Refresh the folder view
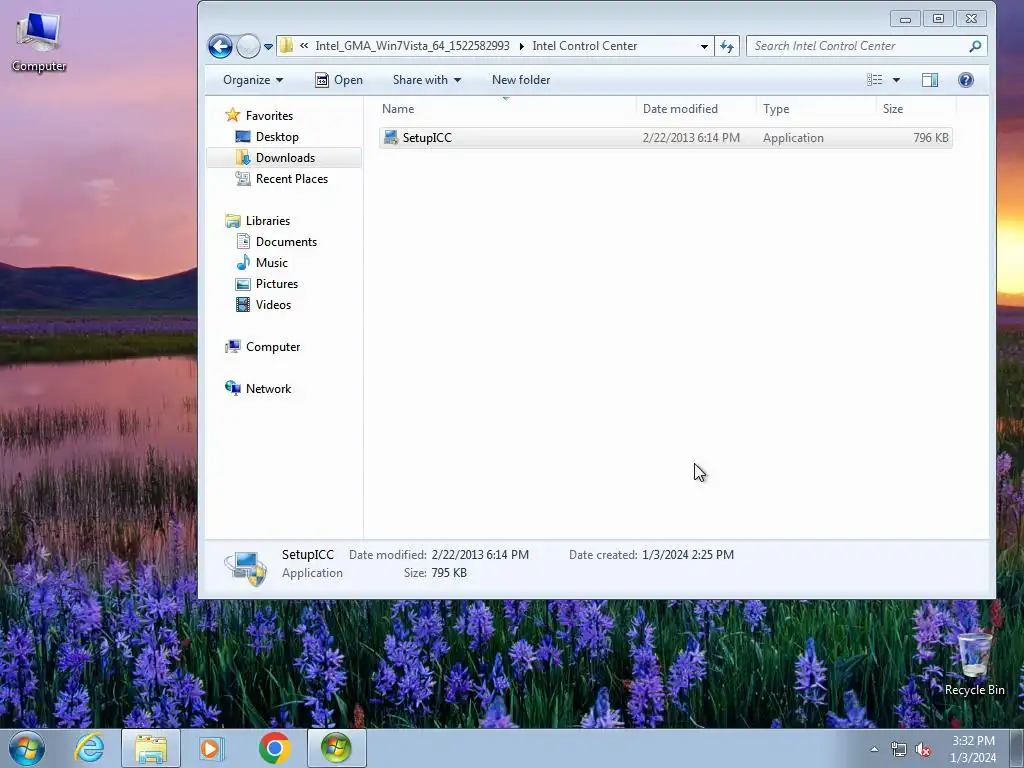The width and height of the screenshot is (1024, 768). (x=727, y=46)
